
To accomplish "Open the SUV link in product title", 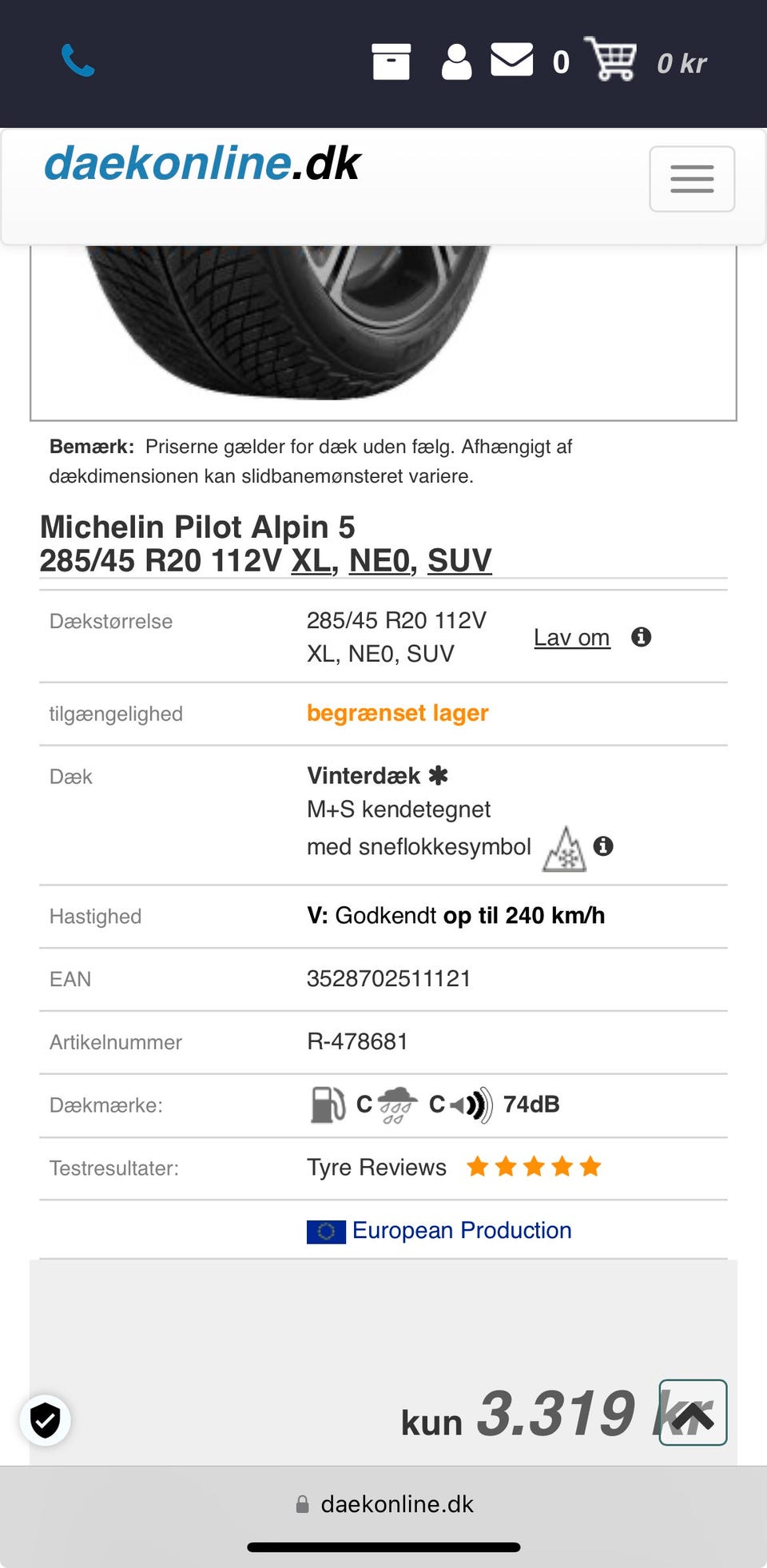I will [x=459, y=561].
